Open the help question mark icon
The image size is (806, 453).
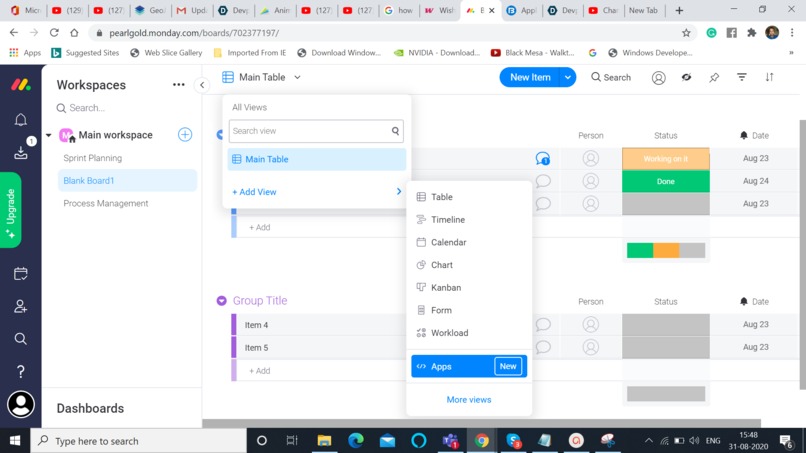(x=21, y=371)
